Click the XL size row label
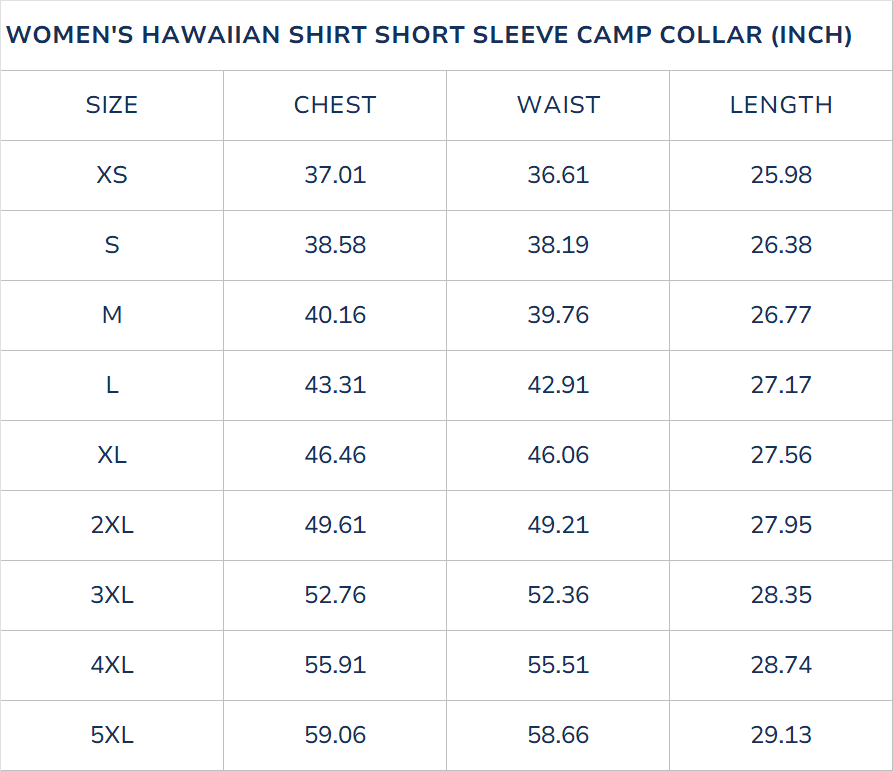This screenshot has width=893, height=771. (112, 455)
